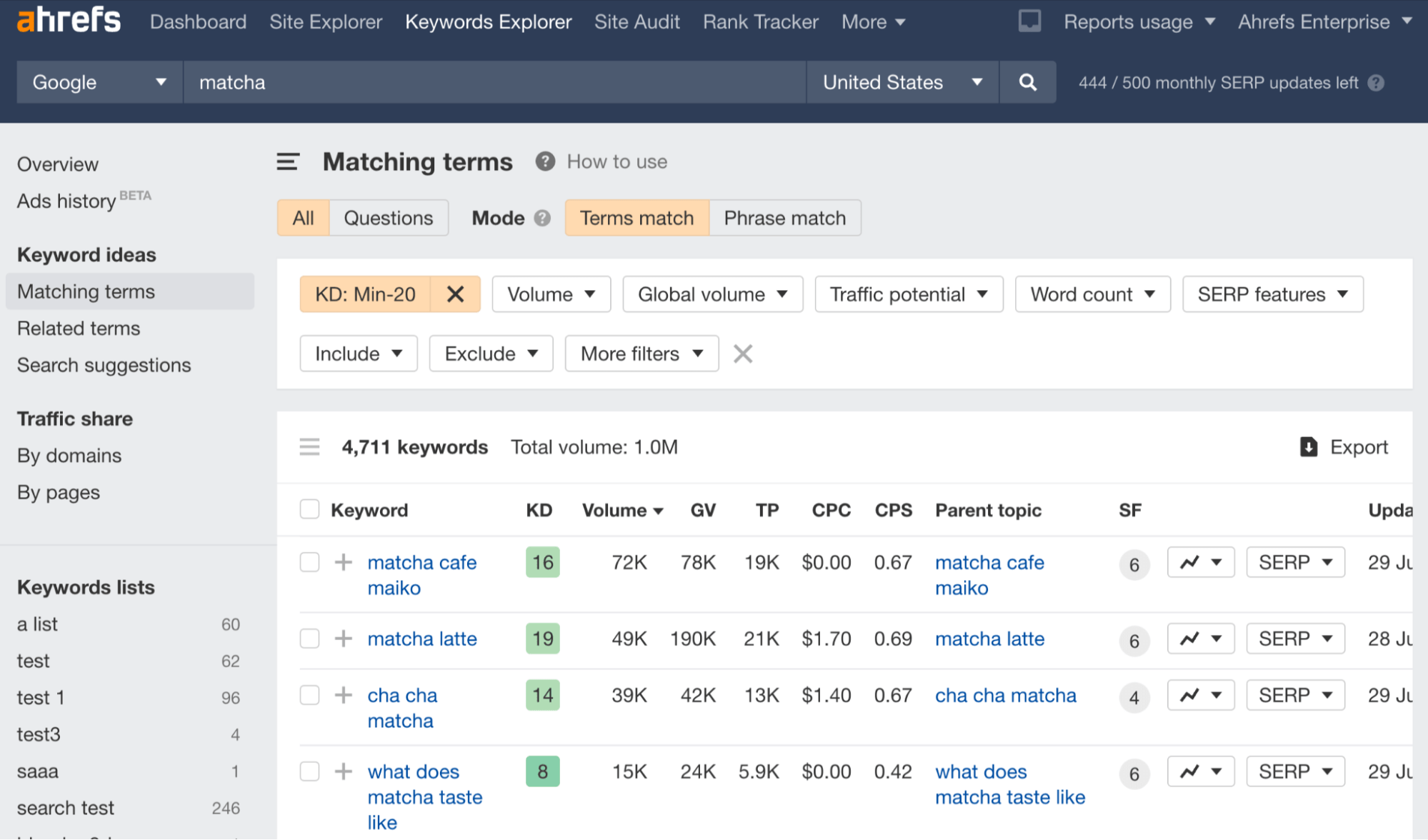
Task: Switch to Phrase match mode
Action: [x=785, y=217]
